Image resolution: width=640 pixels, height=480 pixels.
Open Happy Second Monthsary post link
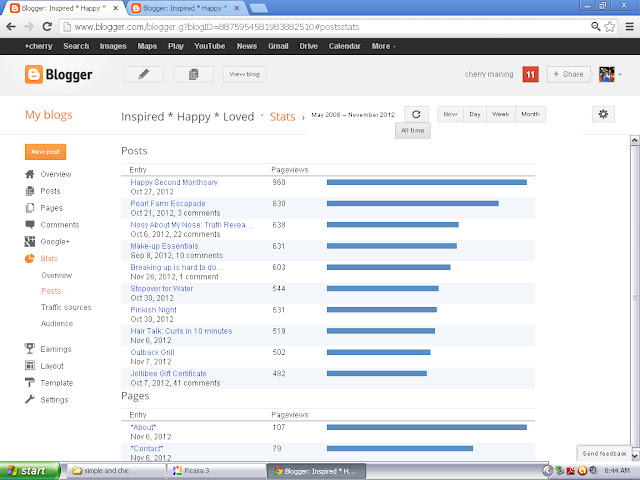coord(174,182)
